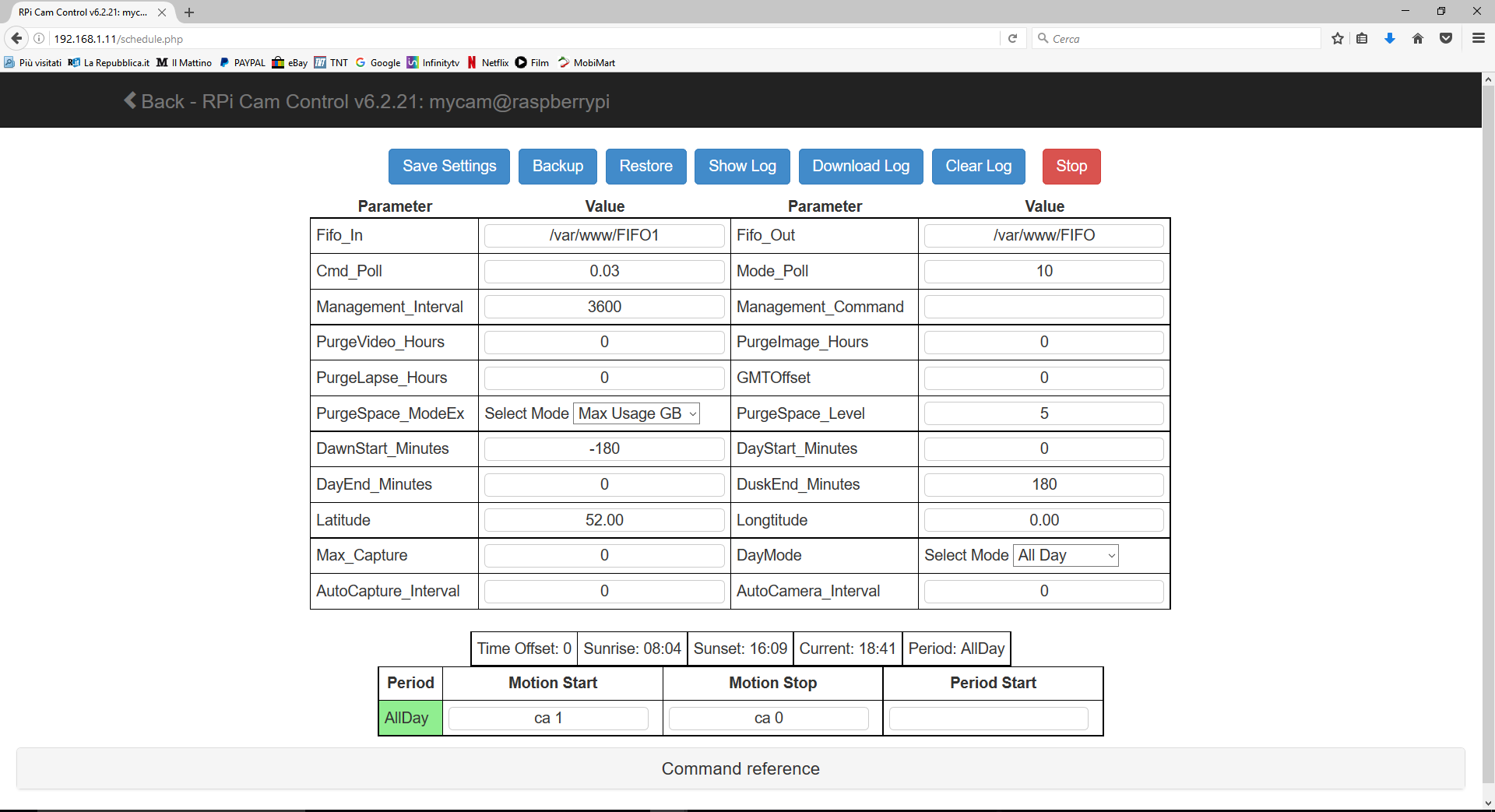Image resolution: width=1495 pixels, height=812 pixels.
Task: Reload the page with the refresh icon
Action: coord(1012,38)
